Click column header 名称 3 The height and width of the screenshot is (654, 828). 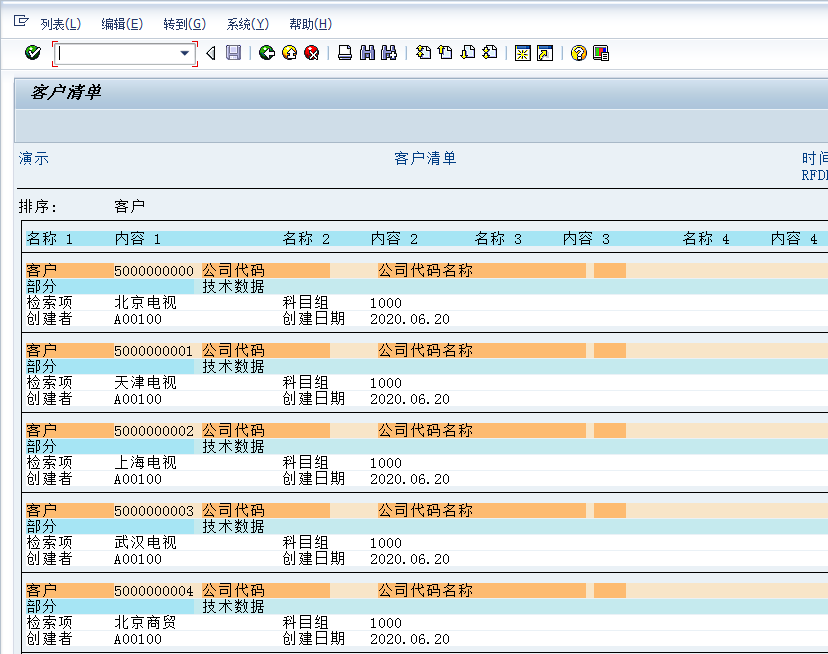(498, 239)
